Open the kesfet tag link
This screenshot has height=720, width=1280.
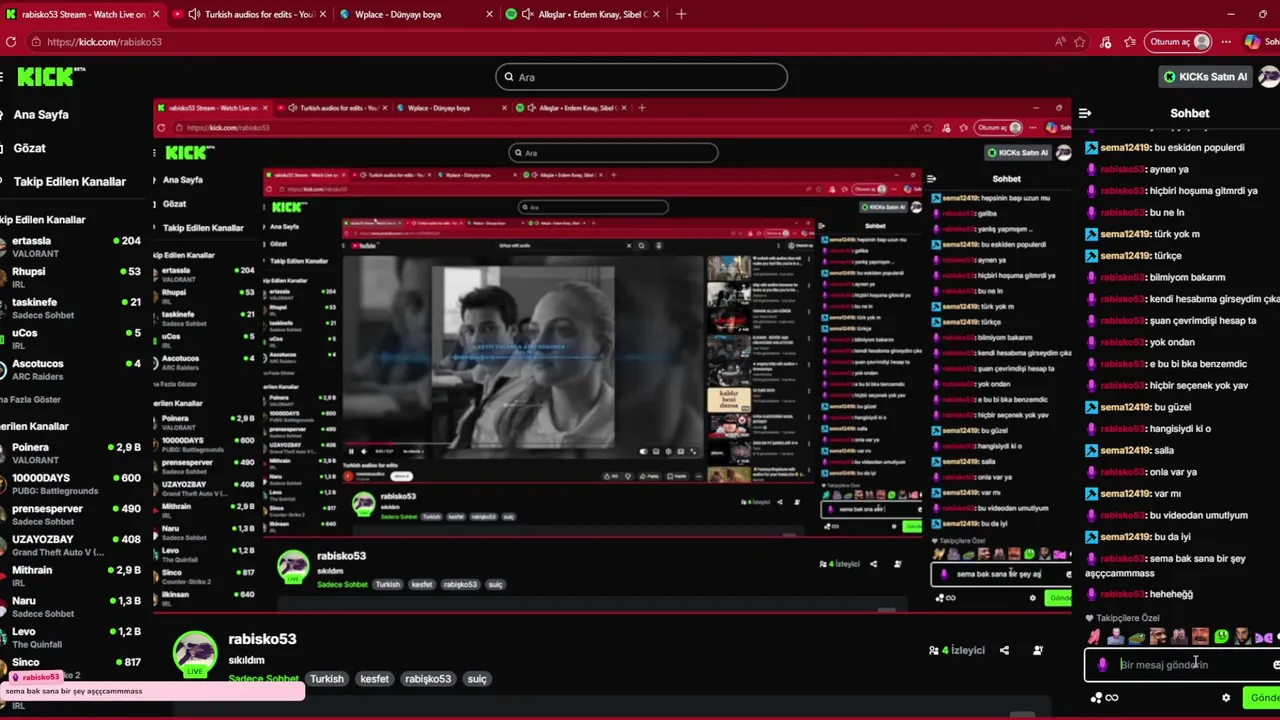tap(374, 679)
